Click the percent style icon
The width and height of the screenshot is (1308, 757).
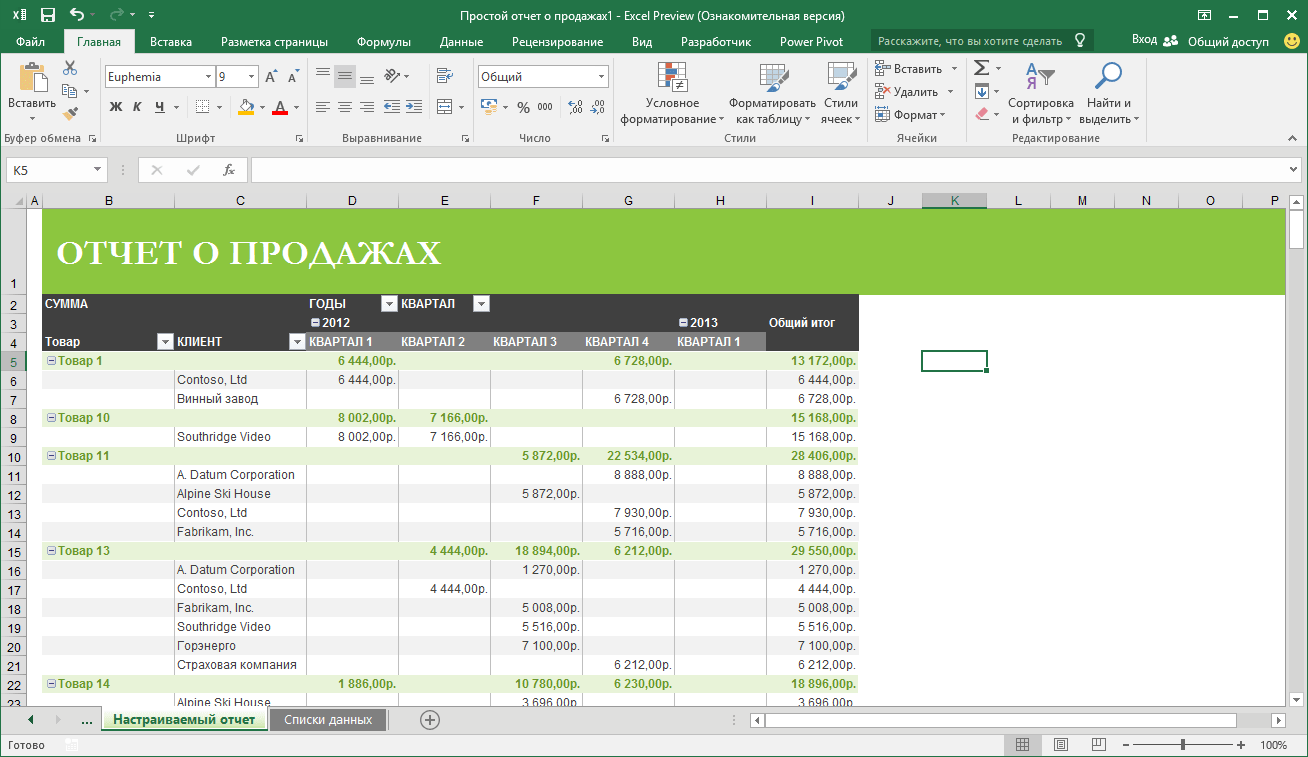(x=523, y=107)
